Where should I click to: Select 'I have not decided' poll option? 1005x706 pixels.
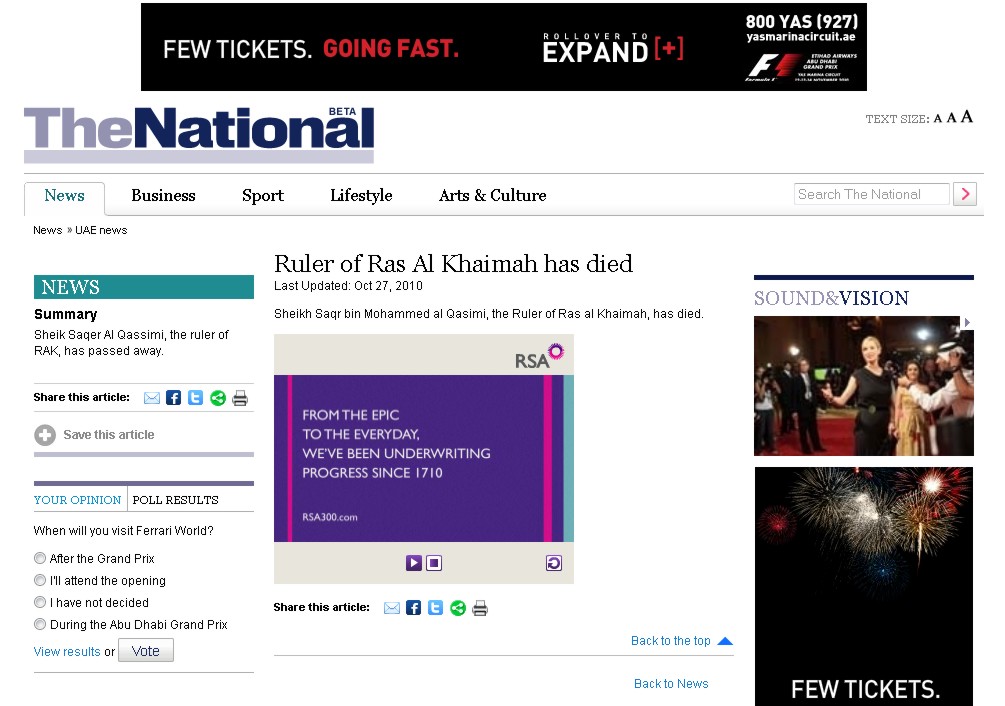(x=40, y=602)
